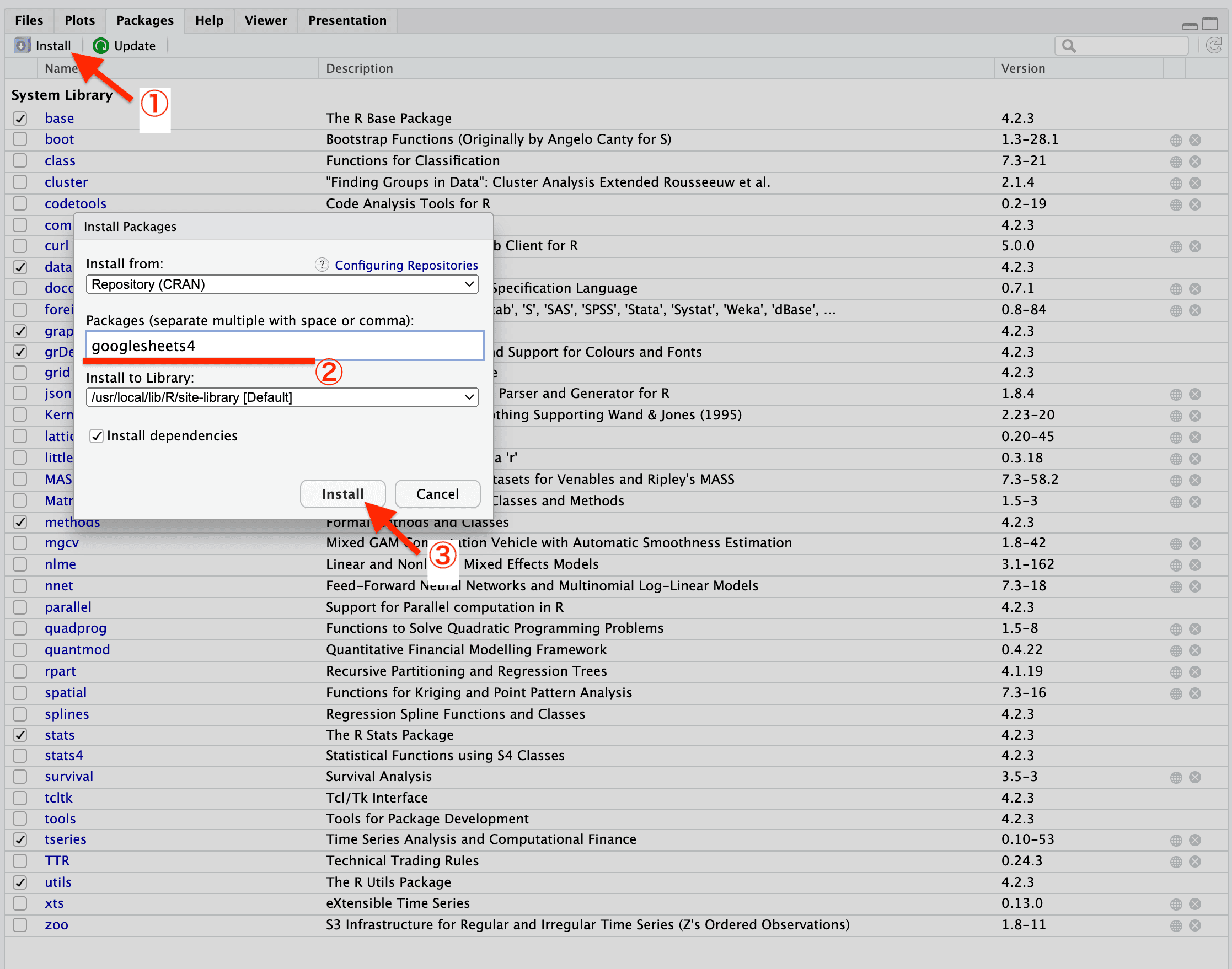
Task: Refresh the package list icon
Action: pos(1213,45)
